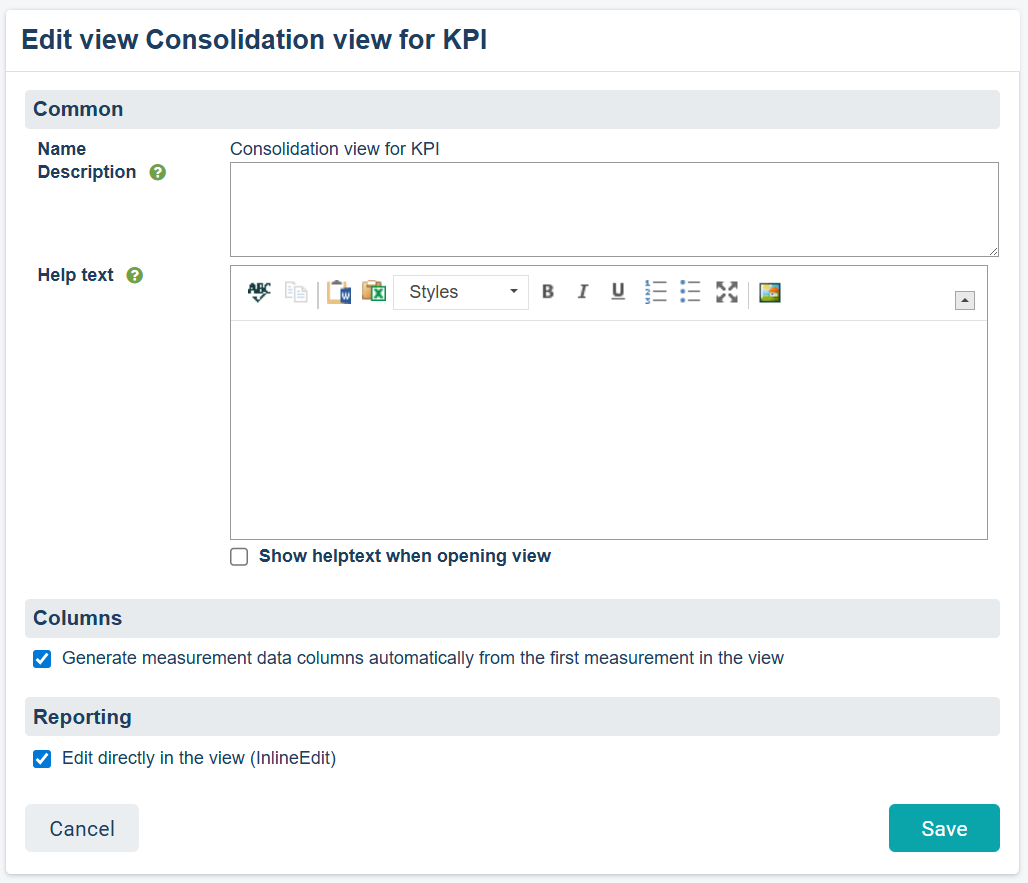Uncheck Generate measurement data columns automatically

[42, 659]
